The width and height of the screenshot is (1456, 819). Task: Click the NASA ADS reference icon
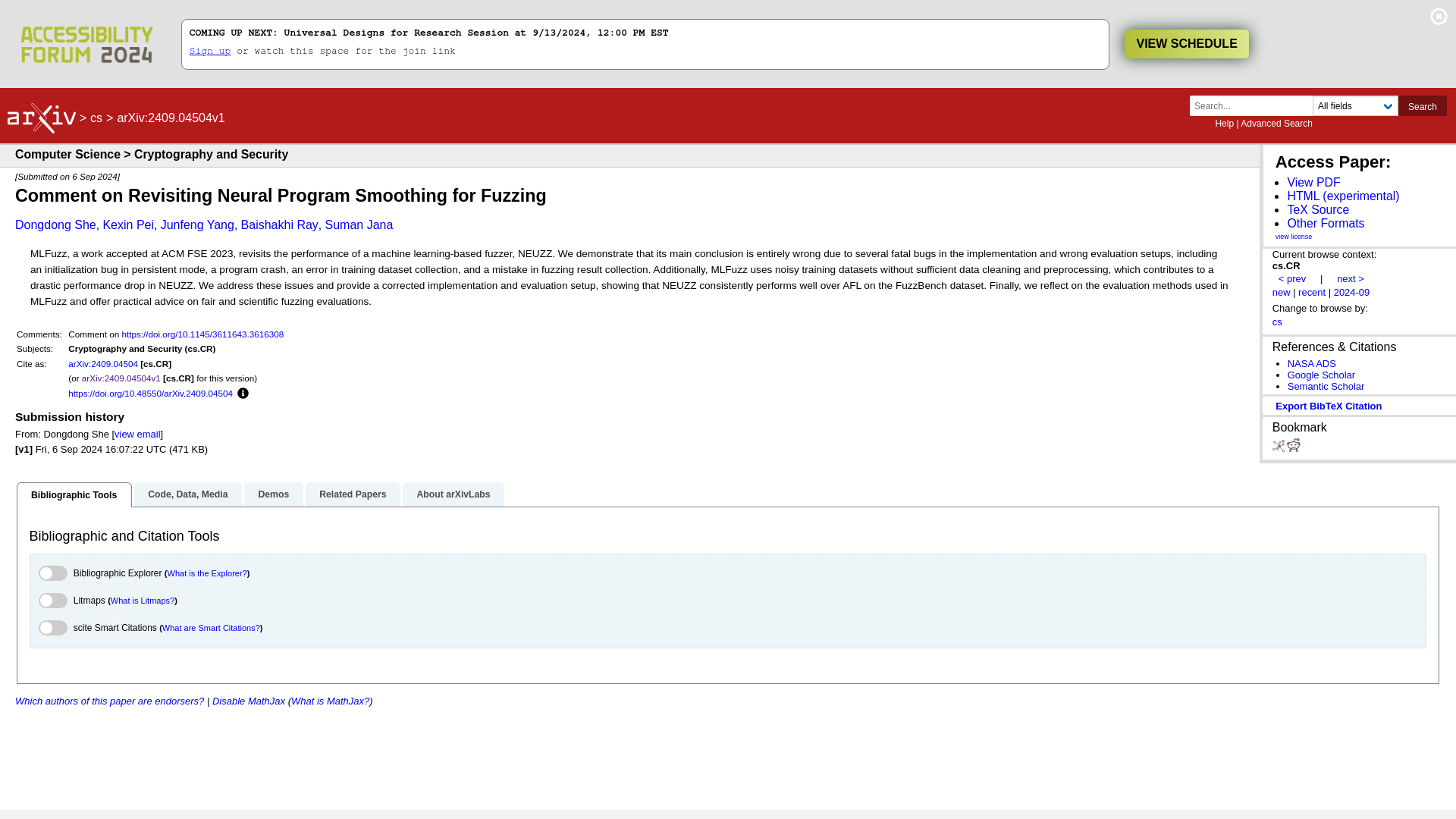point(1311,363)
